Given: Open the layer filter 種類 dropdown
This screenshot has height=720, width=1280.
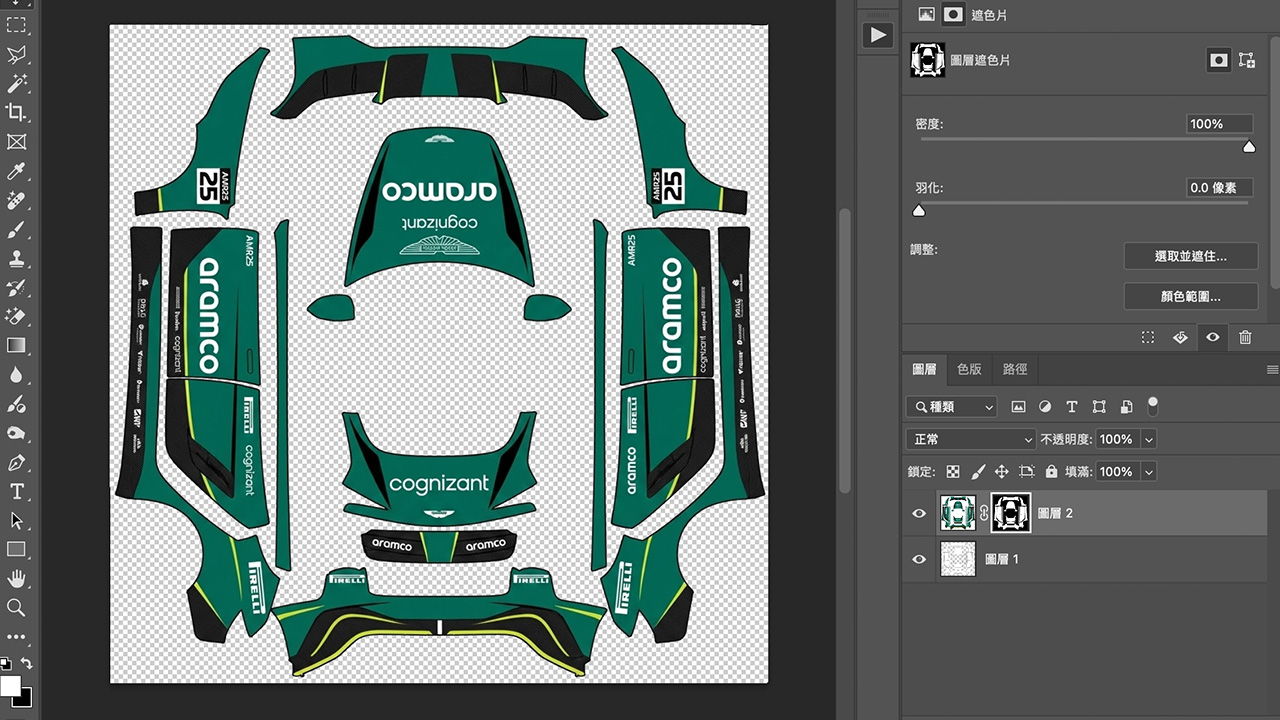Looking at the screenshot, I should pyautogui.click(x=952, y=407).
